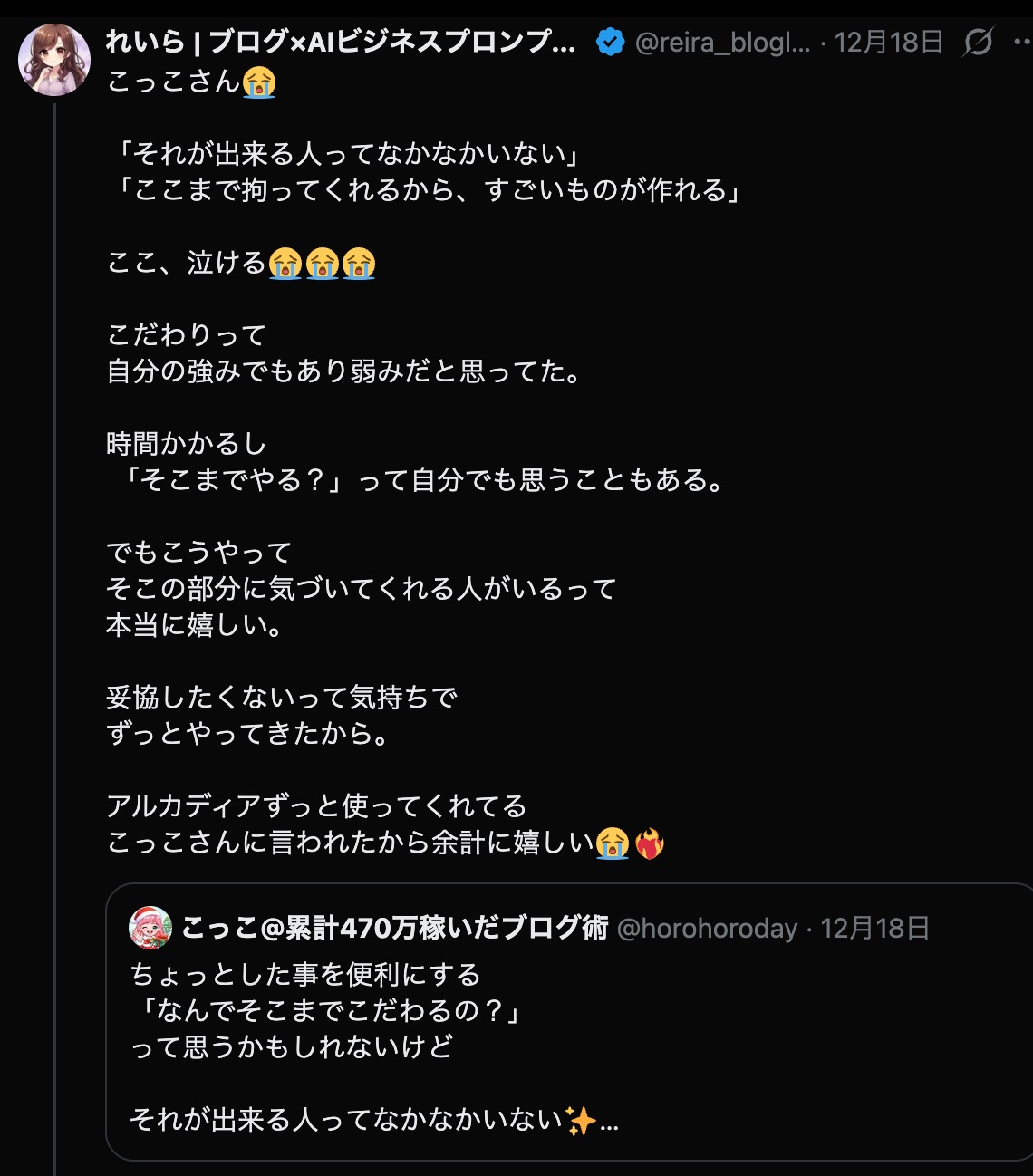Click crying emoji beside 余計に嬉しい
The width and height of the screenshot is (1033, 1176).
tap(613, 843)
